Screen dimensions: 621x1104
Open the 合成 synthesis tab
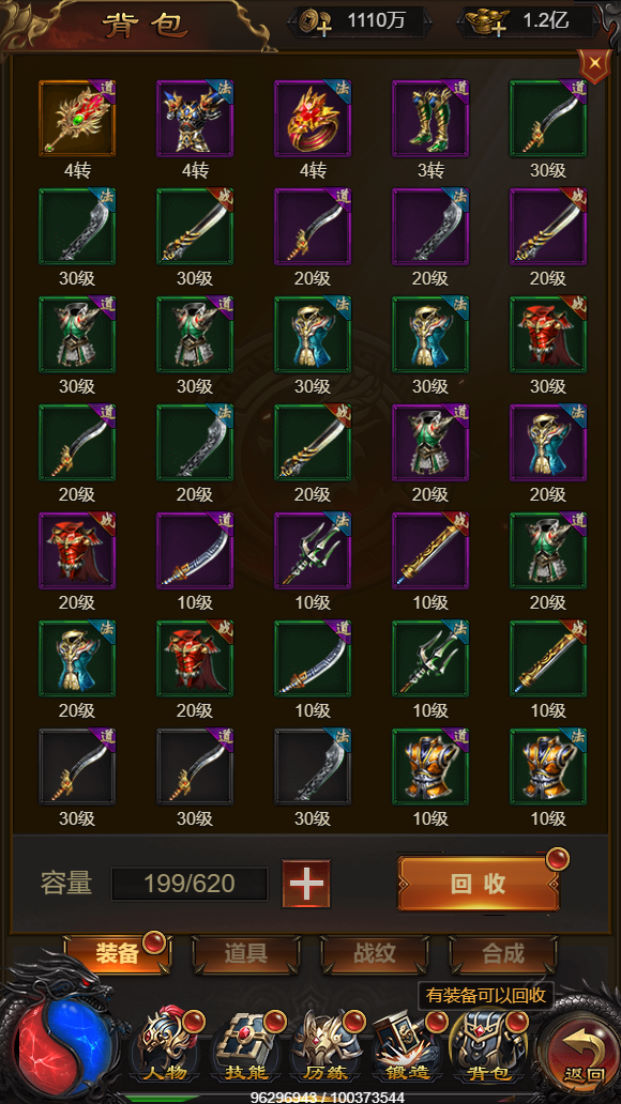503,954
